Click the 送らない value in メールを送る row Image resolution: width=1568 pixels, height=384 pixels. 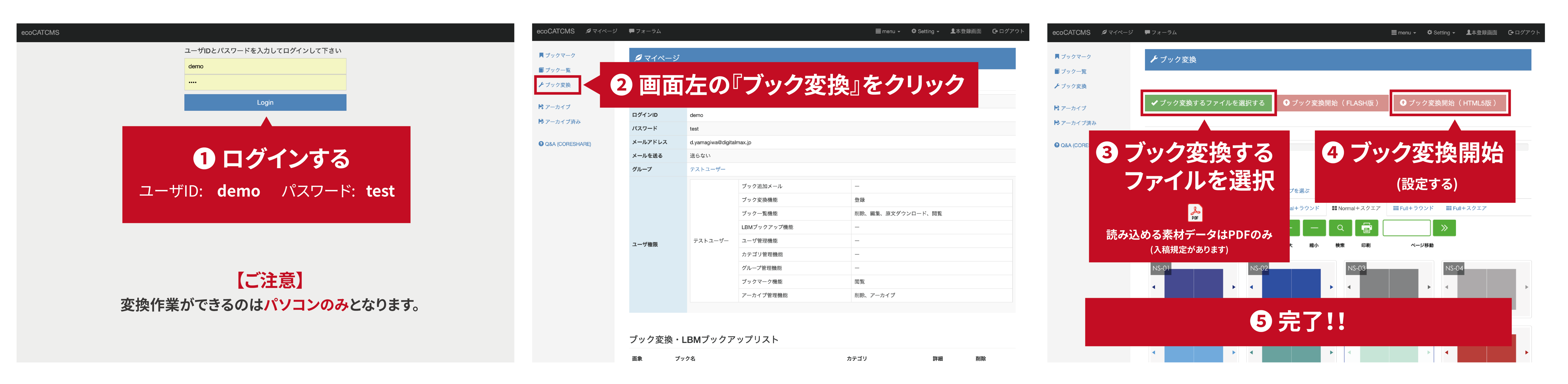(700, 156)
